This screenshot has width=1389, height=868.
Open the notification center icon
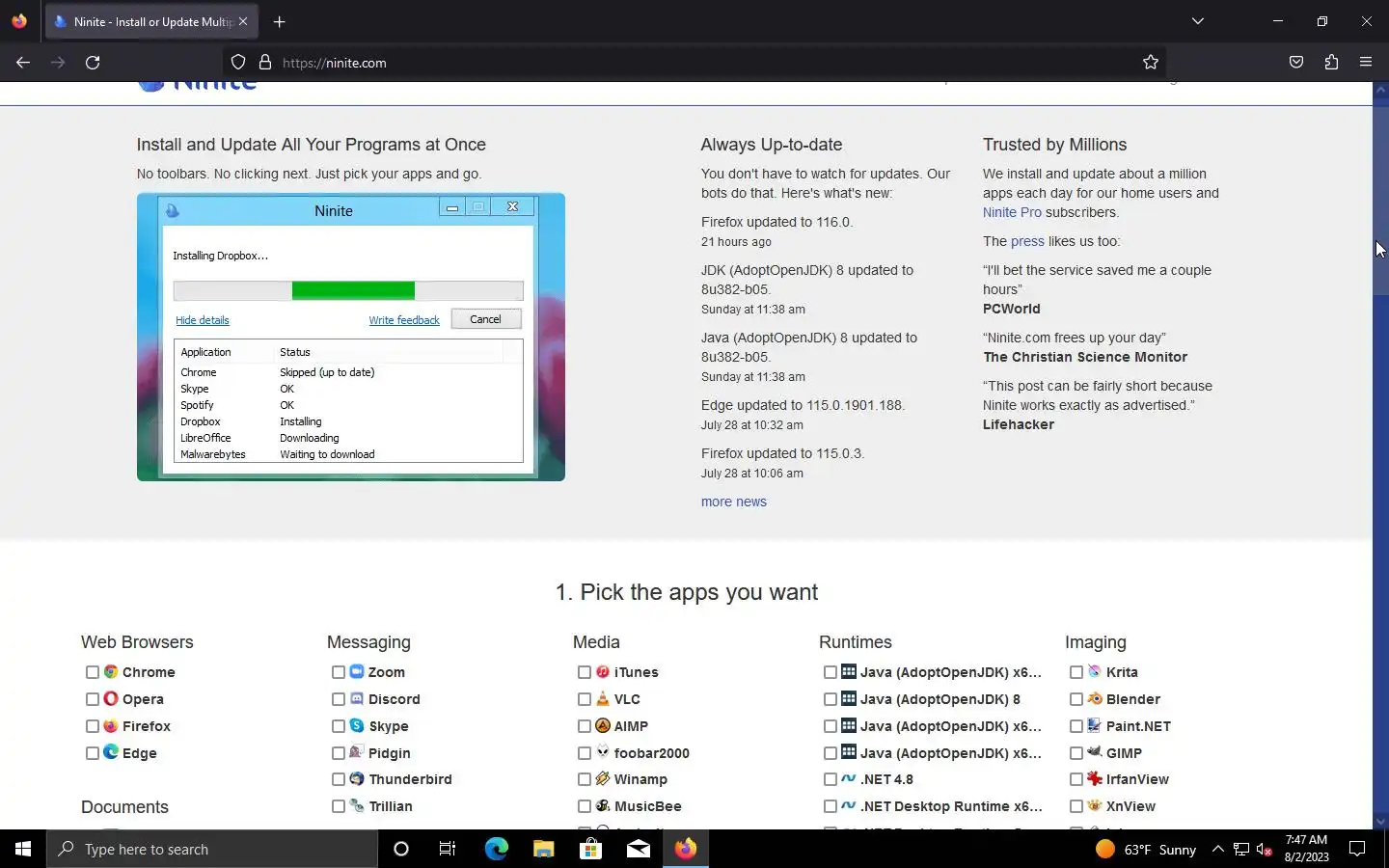[1357, 849]
